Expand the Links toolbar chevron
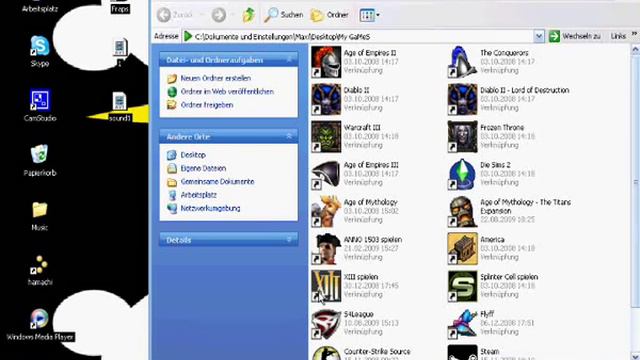This screenshot has width=640, height=360. [634, 34]
